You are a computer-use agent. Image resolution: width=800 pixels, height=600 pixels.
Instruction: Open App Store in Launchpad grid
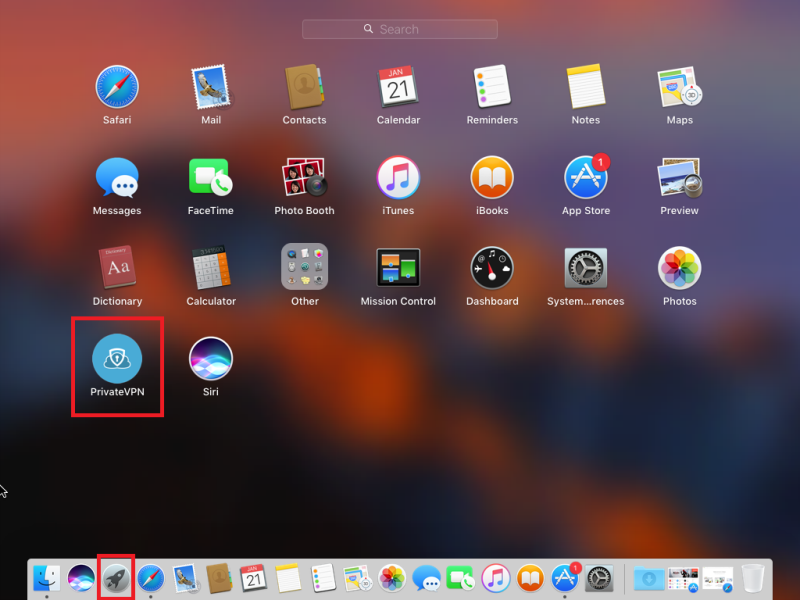[x=585, y=178]
